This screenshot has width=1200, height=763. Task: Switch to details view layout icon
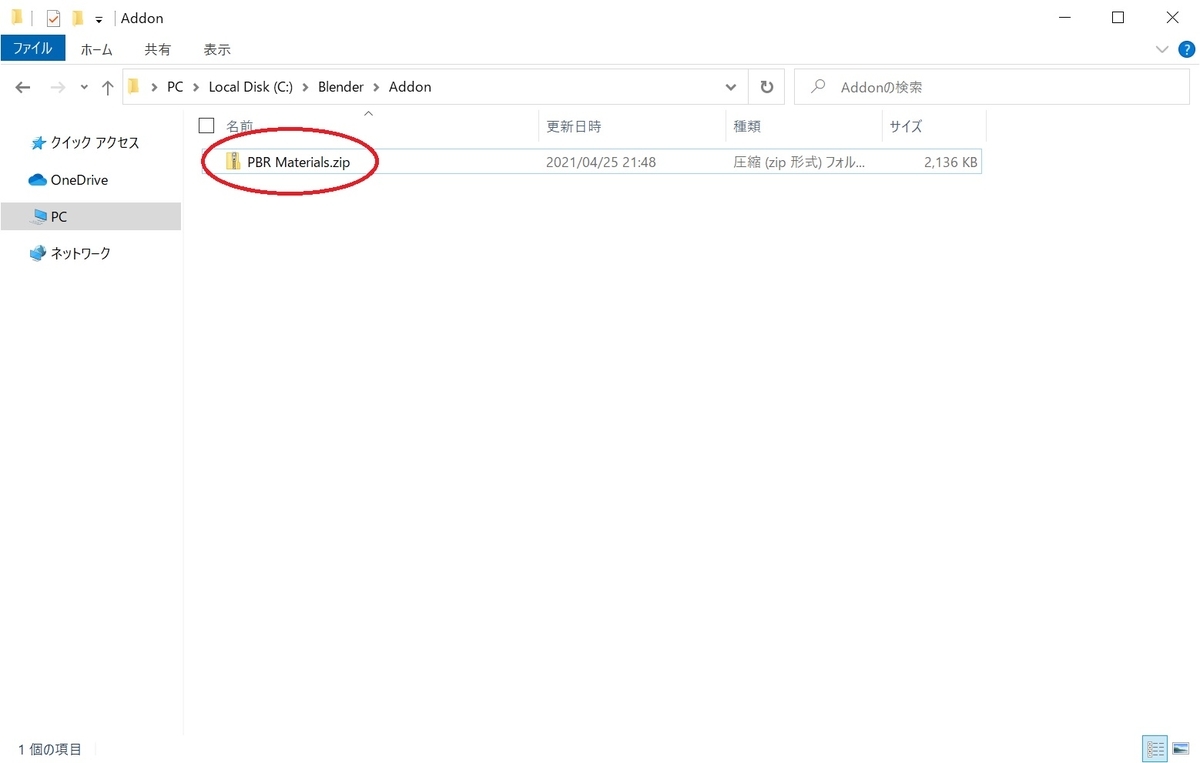[x=1156, y=748]
